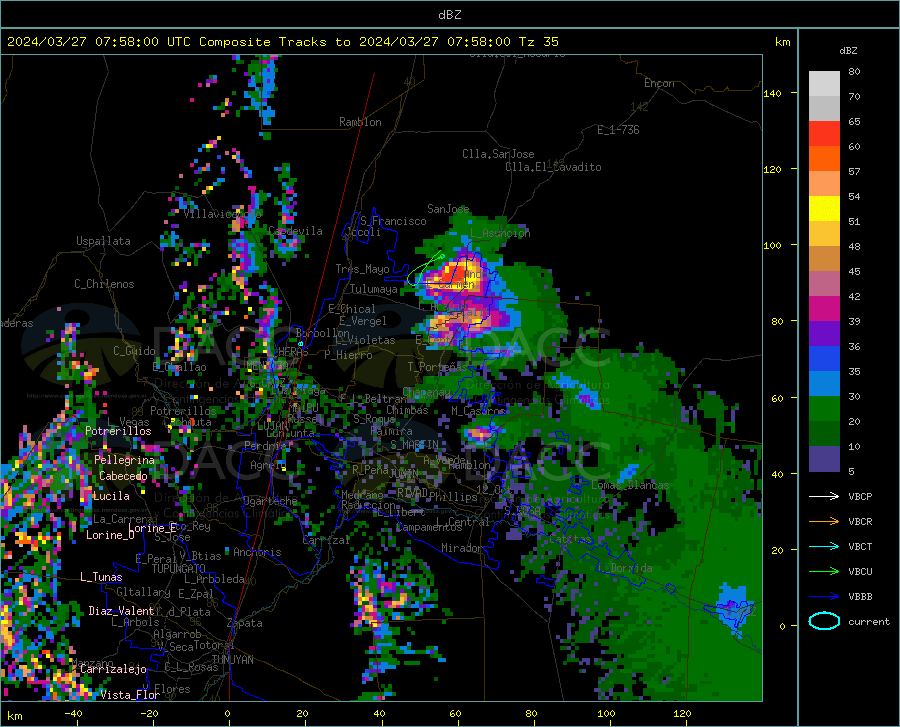Click the C_Chilenos label
The width and height of the screenshot is (900, 727).
[x=104, y=284]
